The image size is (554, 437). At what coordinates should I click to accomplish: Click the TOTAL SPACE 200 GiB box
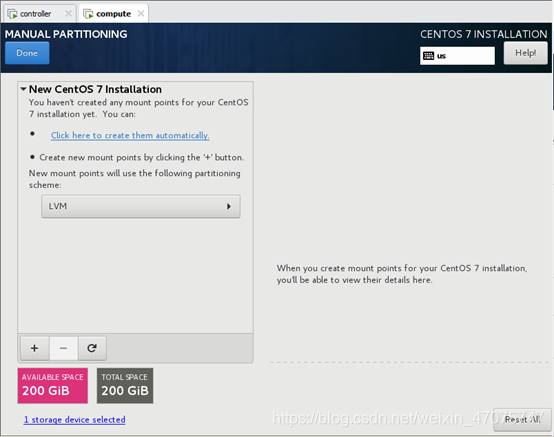(x=125, y=385)
